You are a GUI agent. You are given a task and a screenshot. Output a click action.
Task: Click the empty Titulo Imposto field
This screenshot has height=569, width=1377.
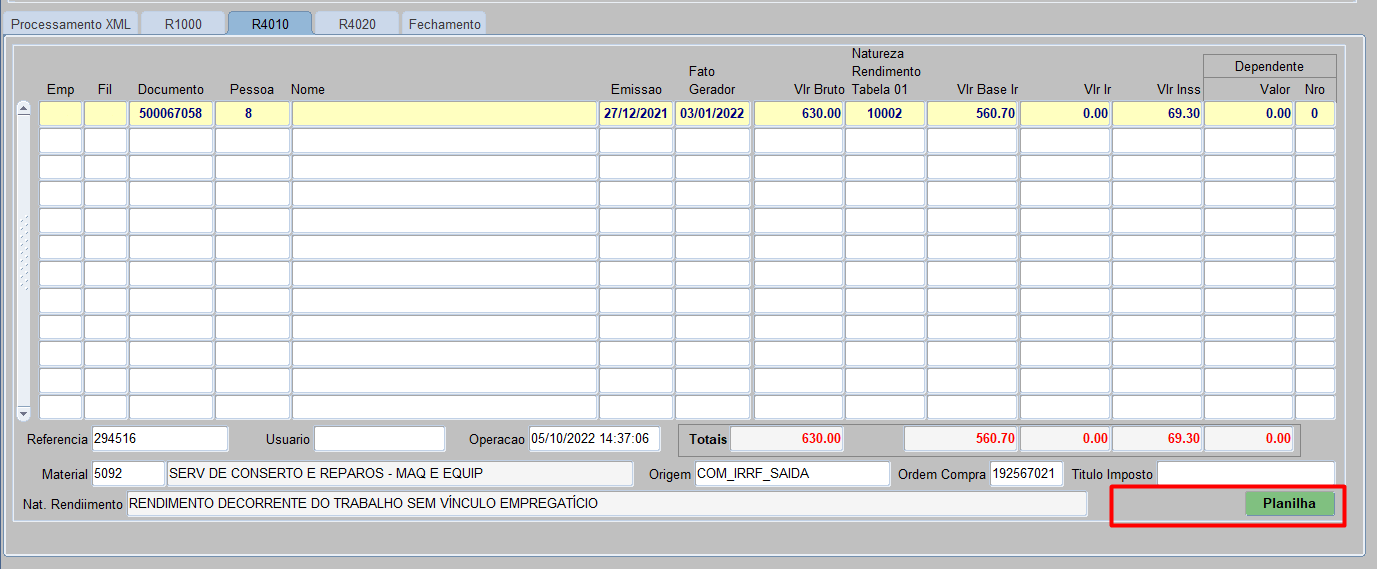[1245, 474]
